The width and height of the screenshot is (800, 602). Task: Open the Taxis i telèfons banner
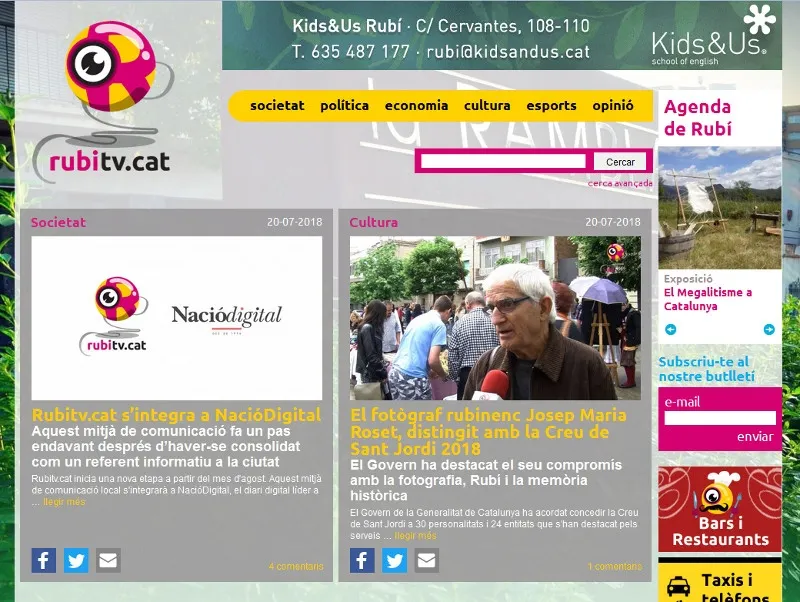tap(719, 582)
